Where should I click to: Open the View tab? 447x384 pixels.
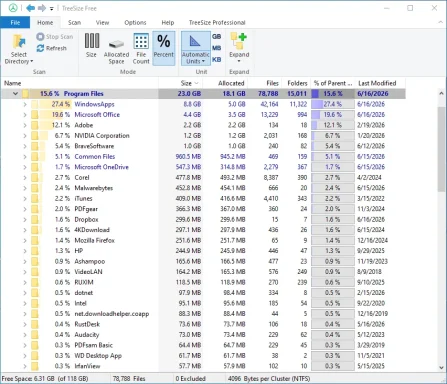pos(102,22)
